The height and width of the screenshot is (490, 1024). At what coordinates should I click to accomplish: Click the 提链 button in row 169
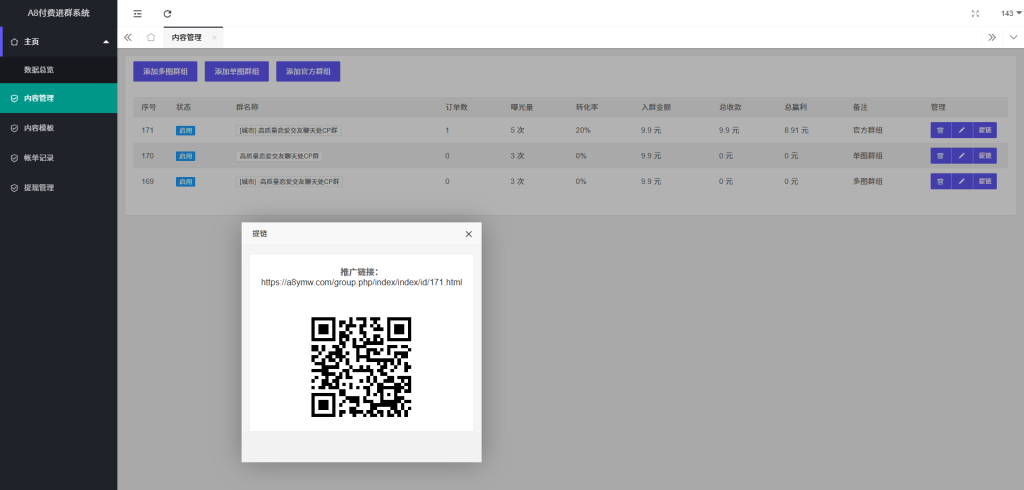pyautogui.click(x=985, y=181)
